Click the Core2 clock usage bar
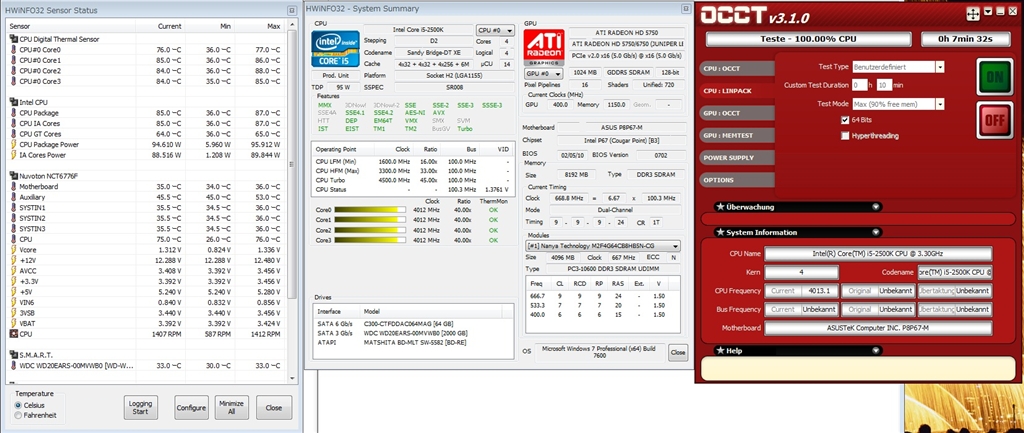Viewport: 1024px width, 433px height. coord(370,230)
